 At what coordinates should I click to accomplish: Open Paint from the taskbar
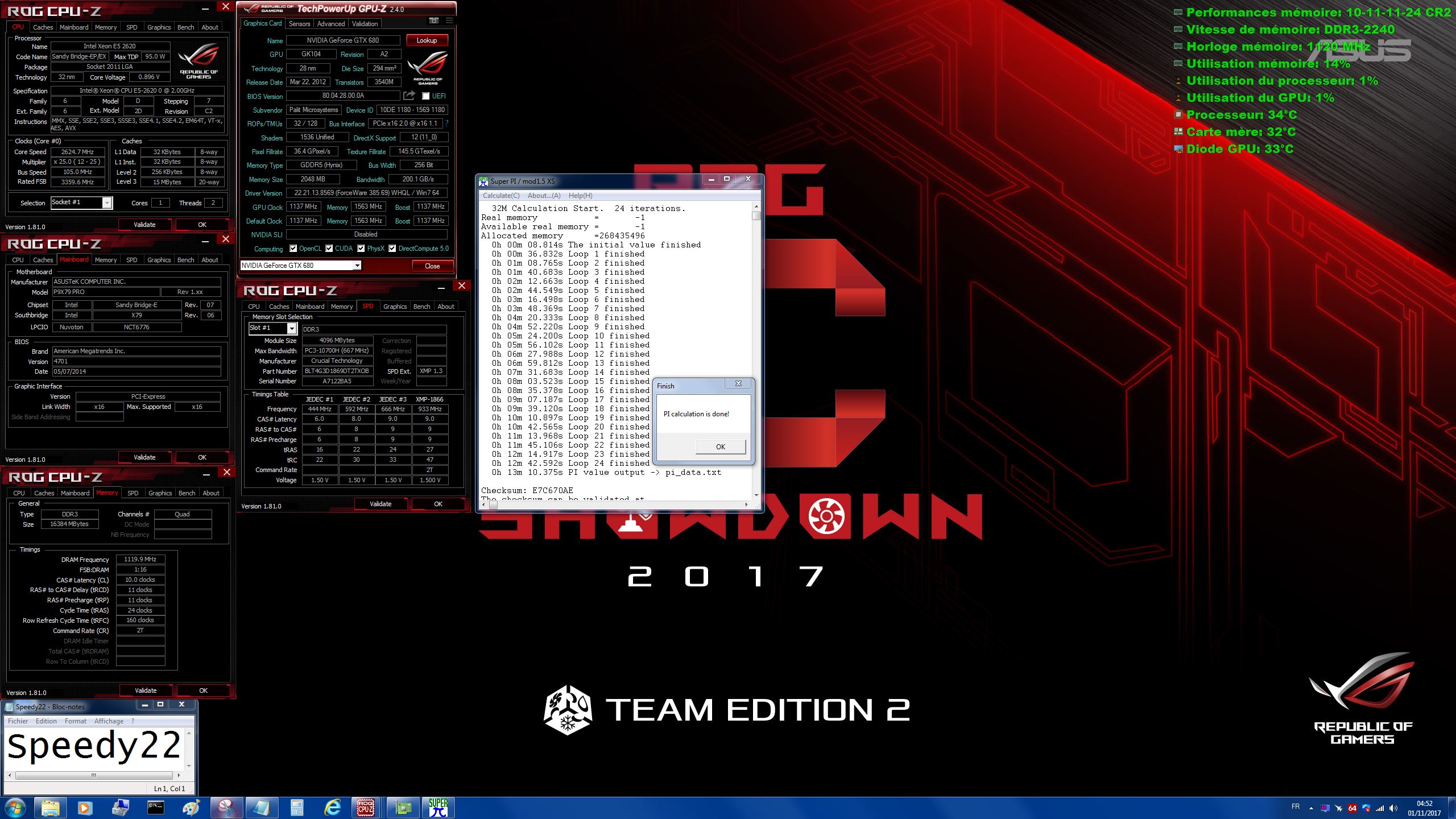click(191, 808)
